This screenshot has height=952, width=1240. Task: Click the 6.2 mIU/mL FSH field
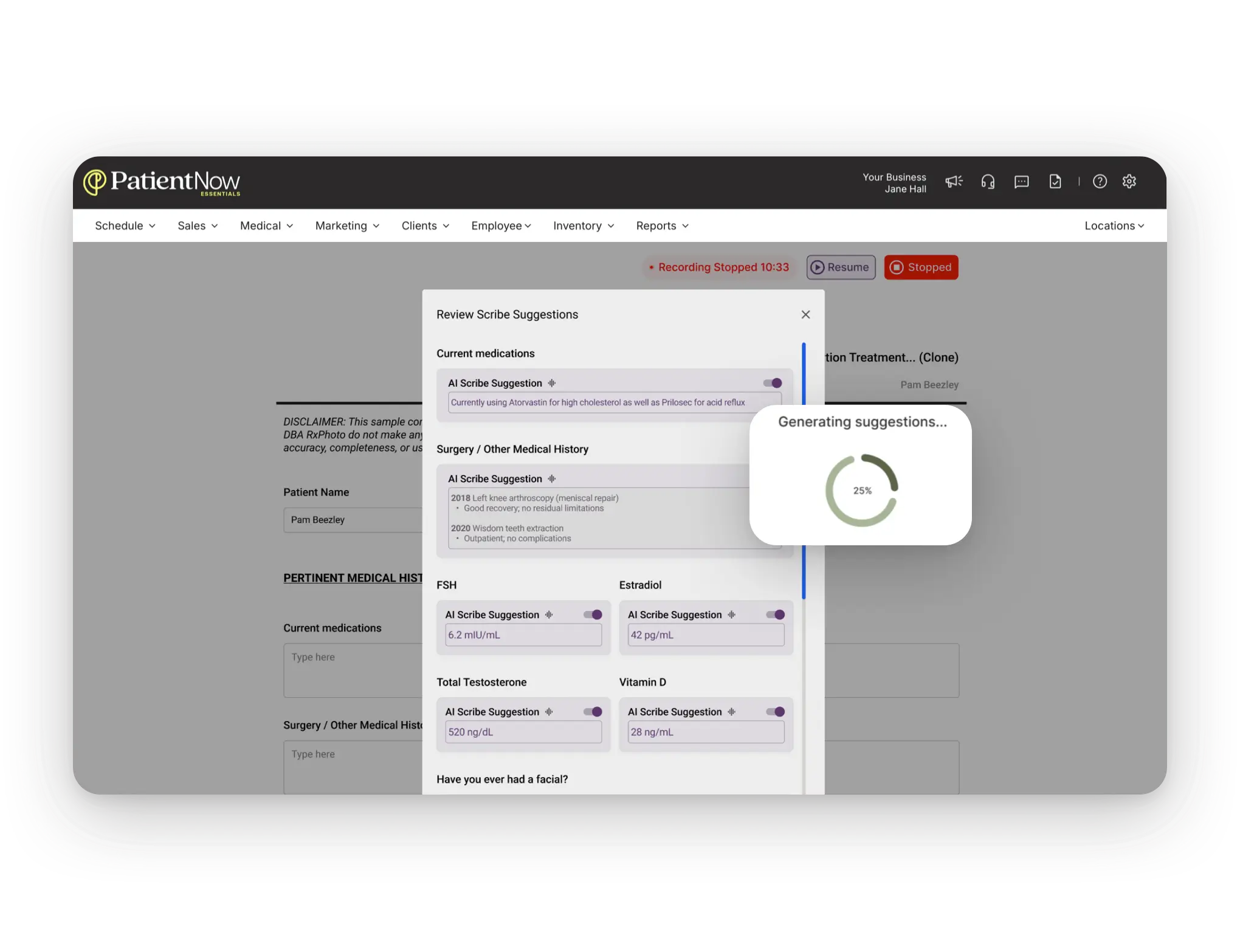pos(523,635)
